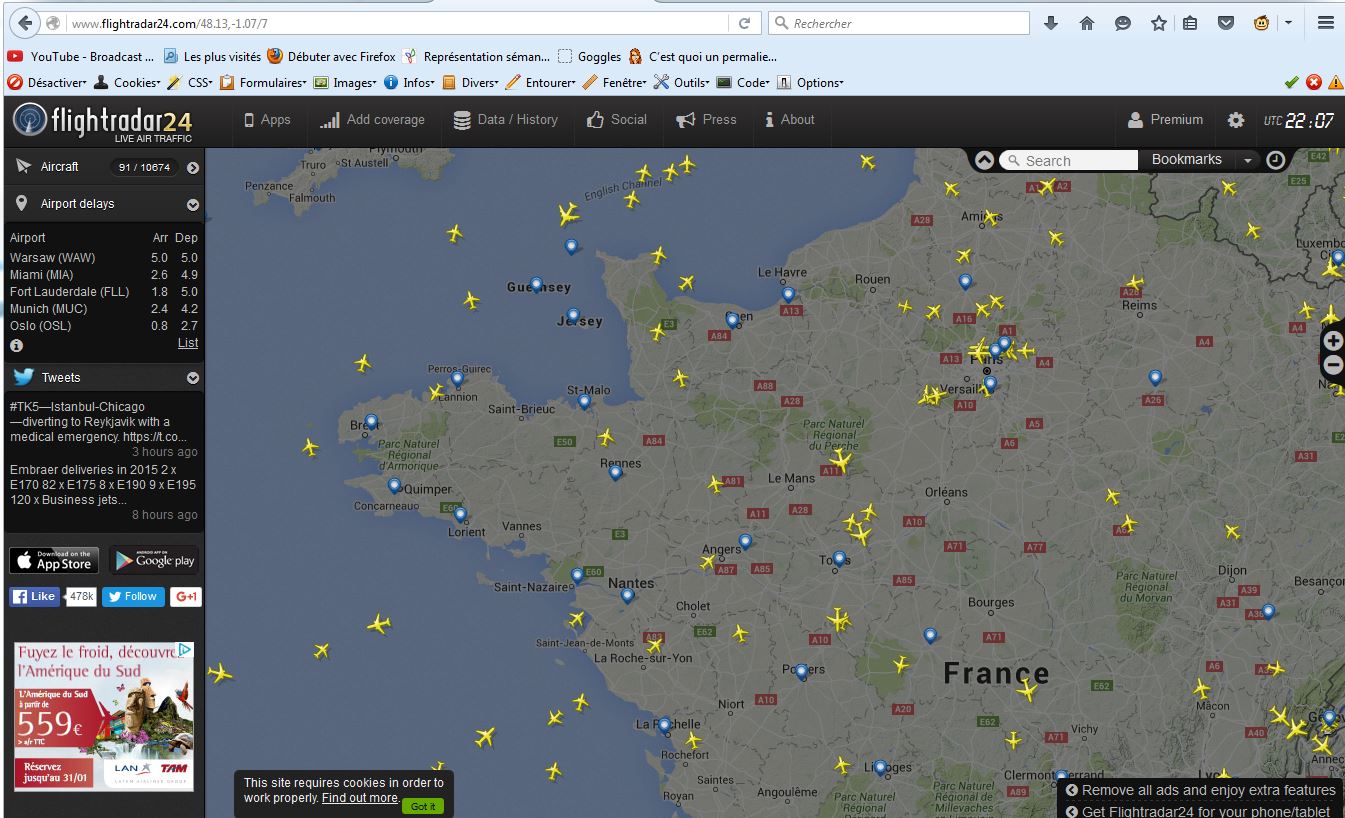The width and height of the screenshot is (1345, 818).
Task: Expand the Aircraft panel arrow
Action: tap(193, 168)
